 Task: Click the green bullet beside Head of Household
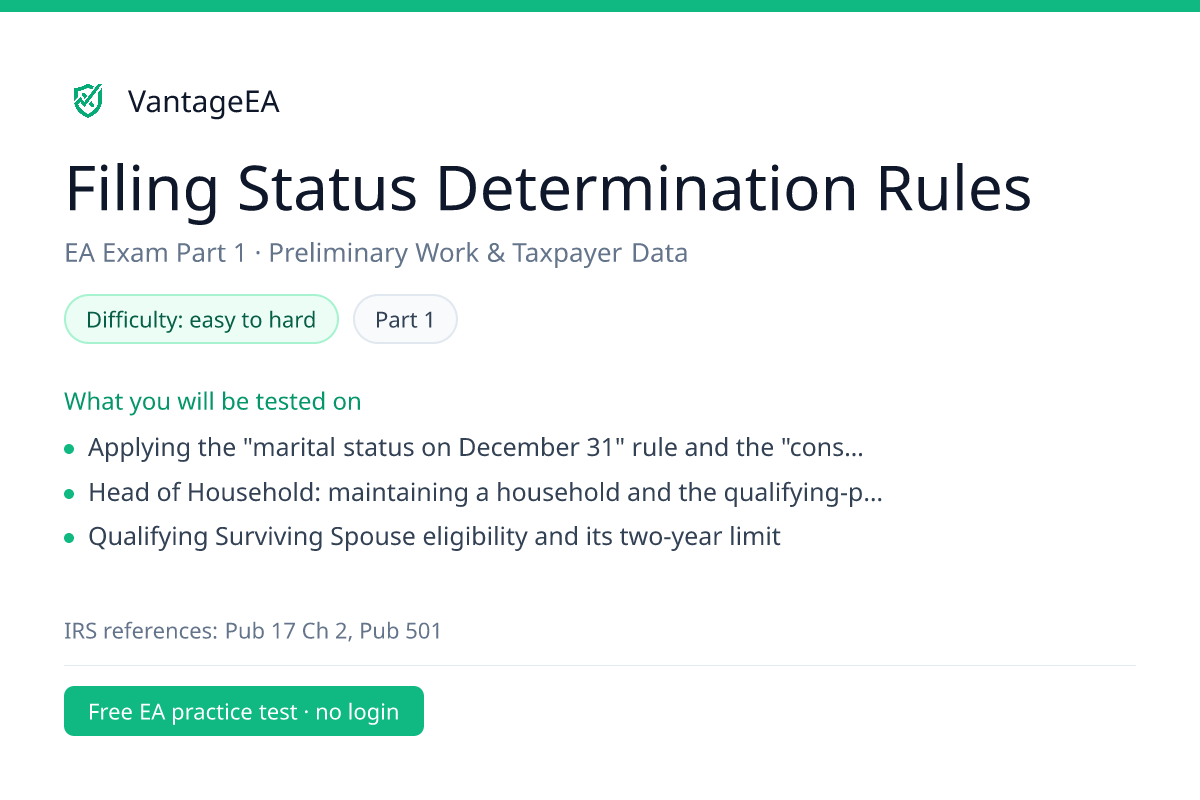click(69, 494)
